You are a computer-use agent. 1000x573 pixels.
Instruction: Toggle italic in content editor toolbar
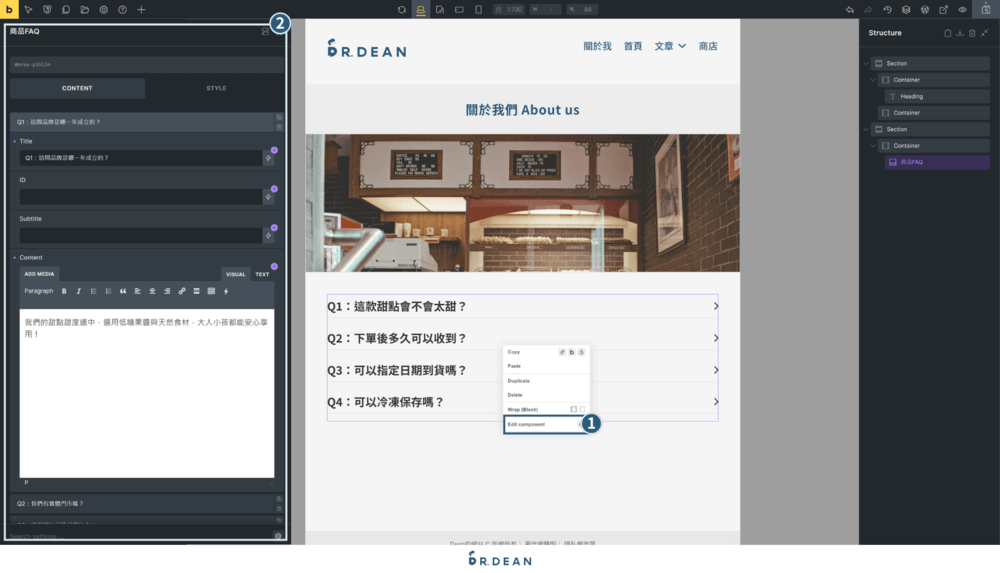point(78,291)
